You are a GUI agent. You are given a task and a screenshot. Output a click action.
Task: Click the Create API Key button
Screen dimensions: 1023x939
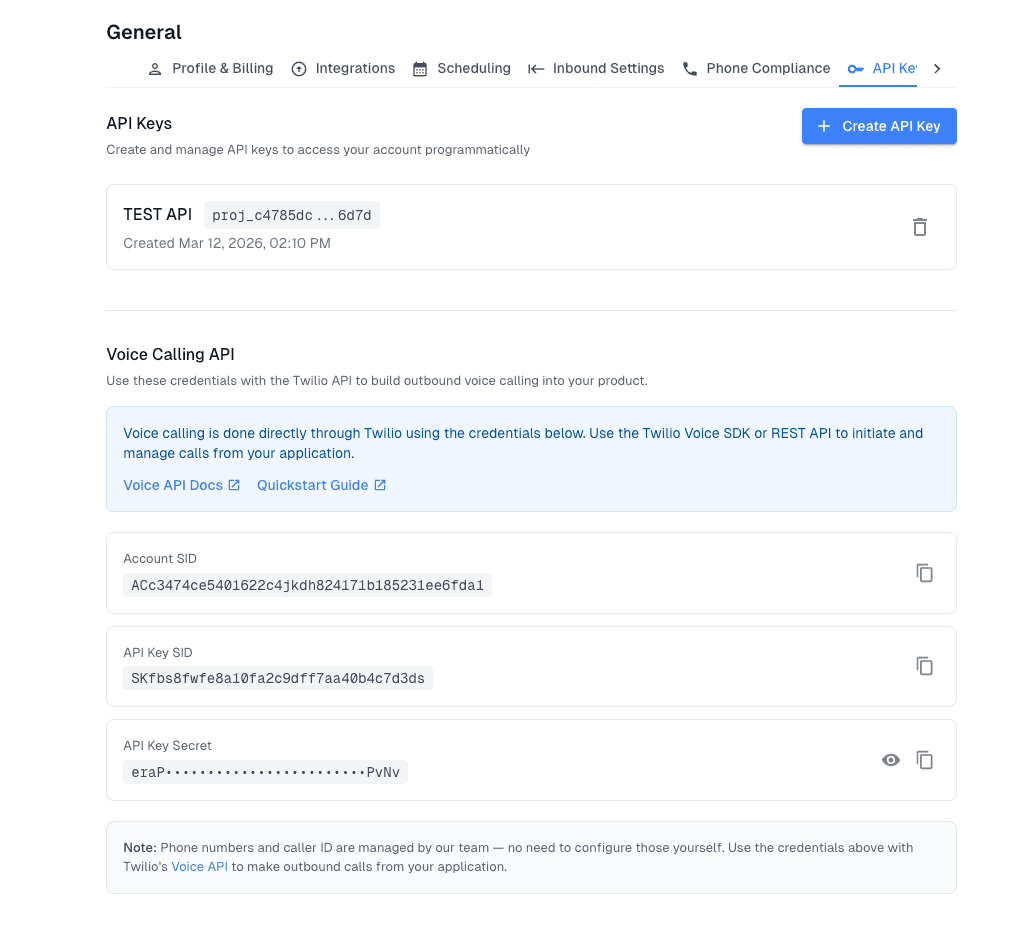point(878,126)
